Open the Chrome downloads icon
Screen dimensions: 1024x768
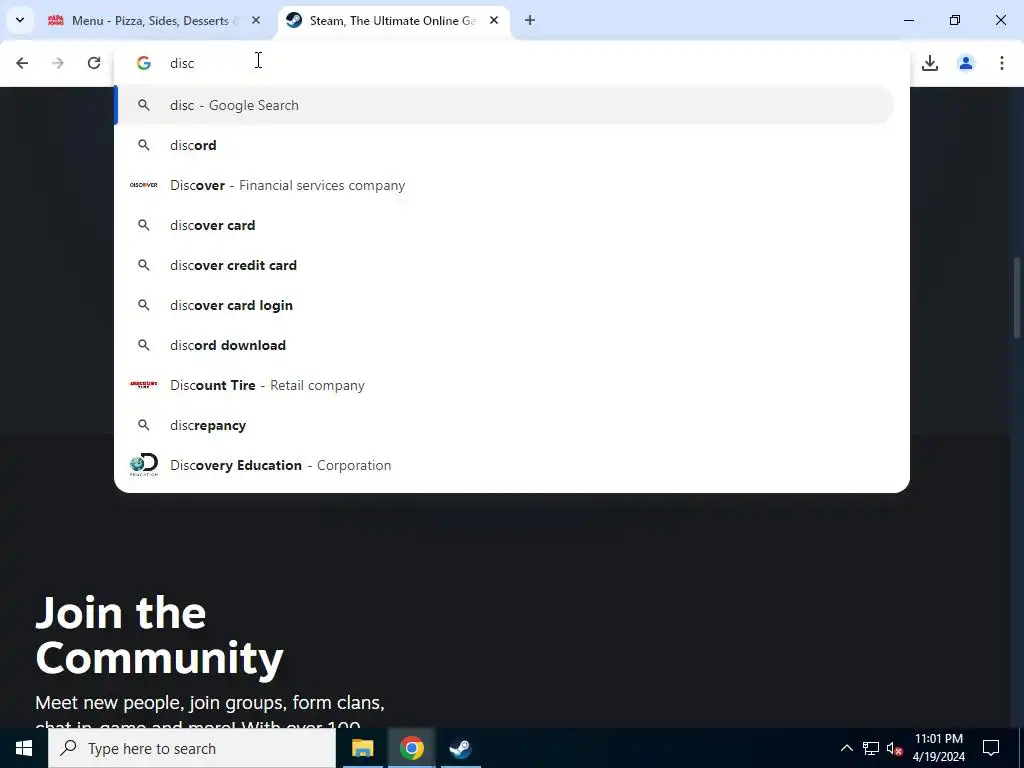point(930,63)
